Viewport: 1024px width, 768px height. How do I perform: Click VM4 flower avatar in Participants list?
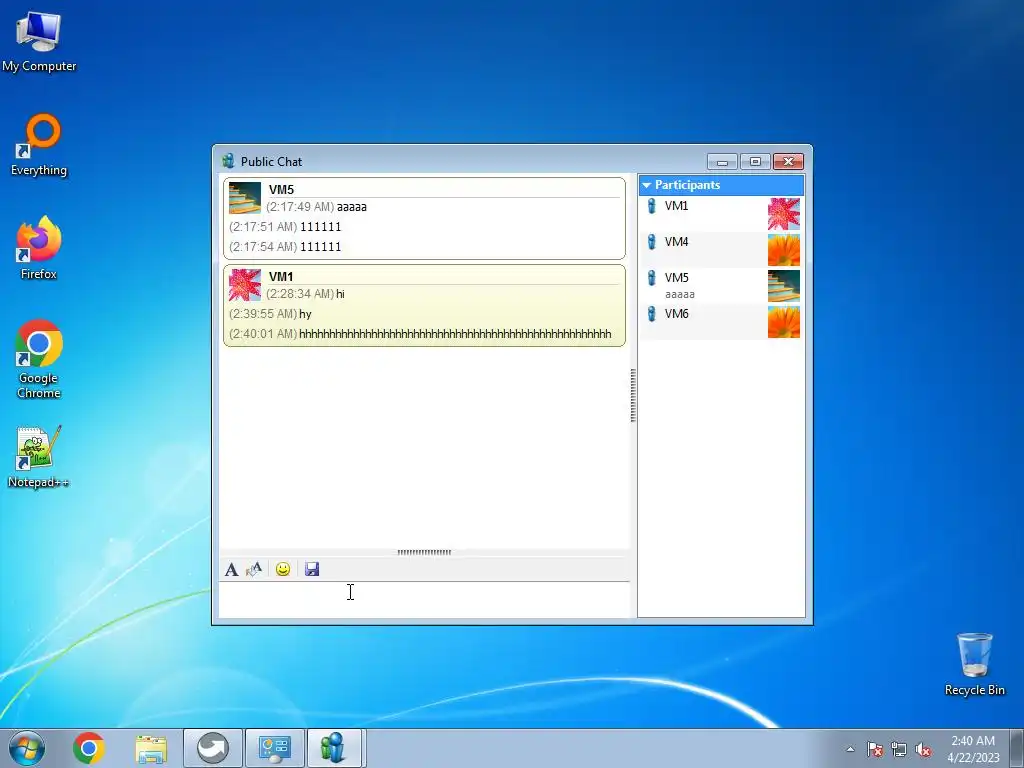(x=784, y=250)
